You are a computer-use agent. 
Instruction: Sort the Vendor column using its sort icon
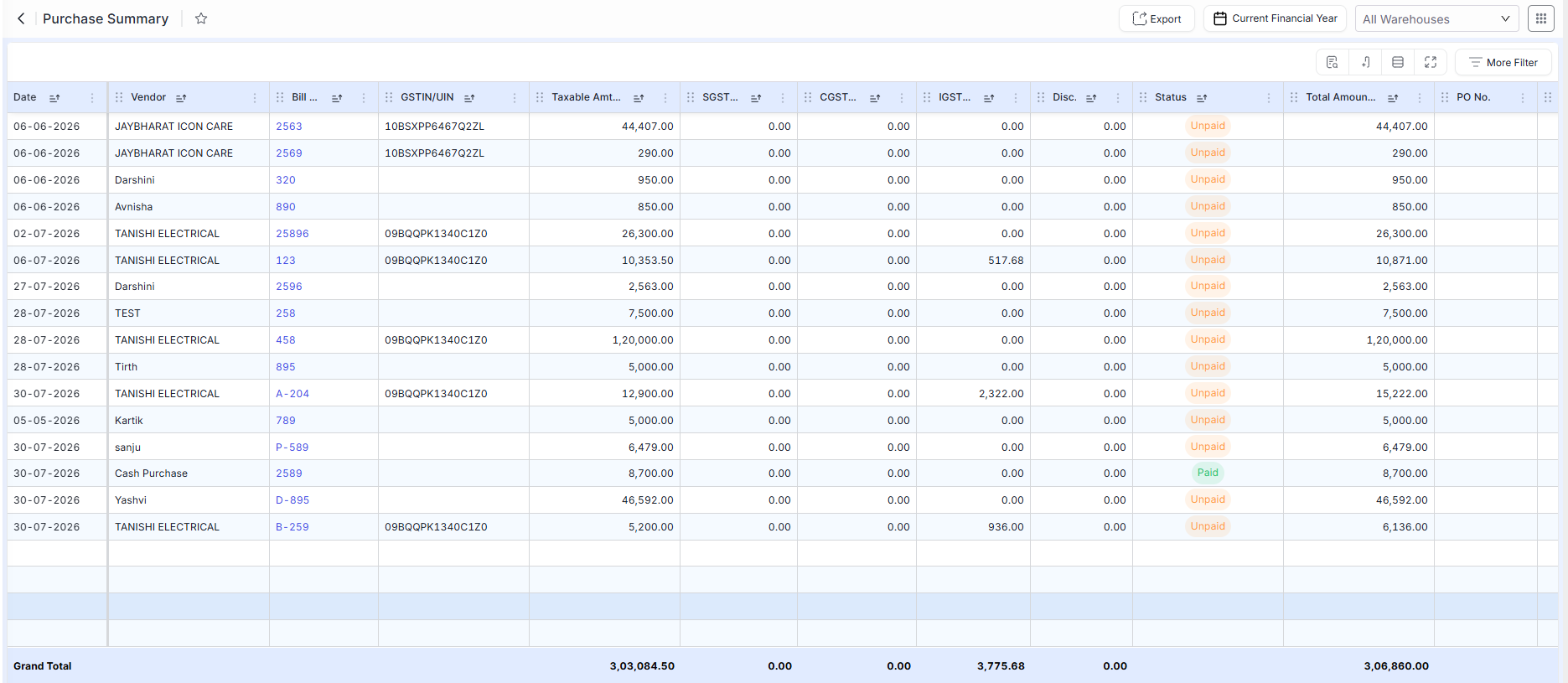pyautogui.click(x=181, y=98)
